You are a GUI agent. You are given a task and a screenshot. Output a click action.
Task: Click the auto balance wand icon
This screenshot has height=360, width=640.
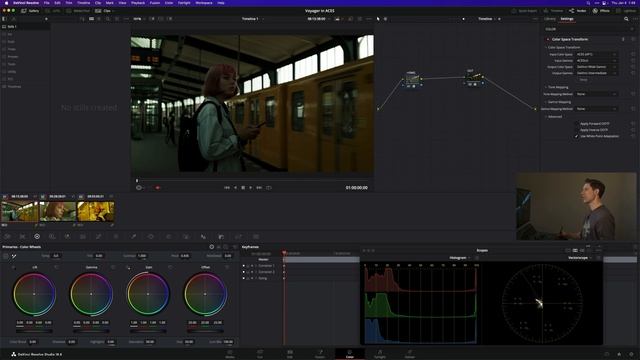[14, 256]
